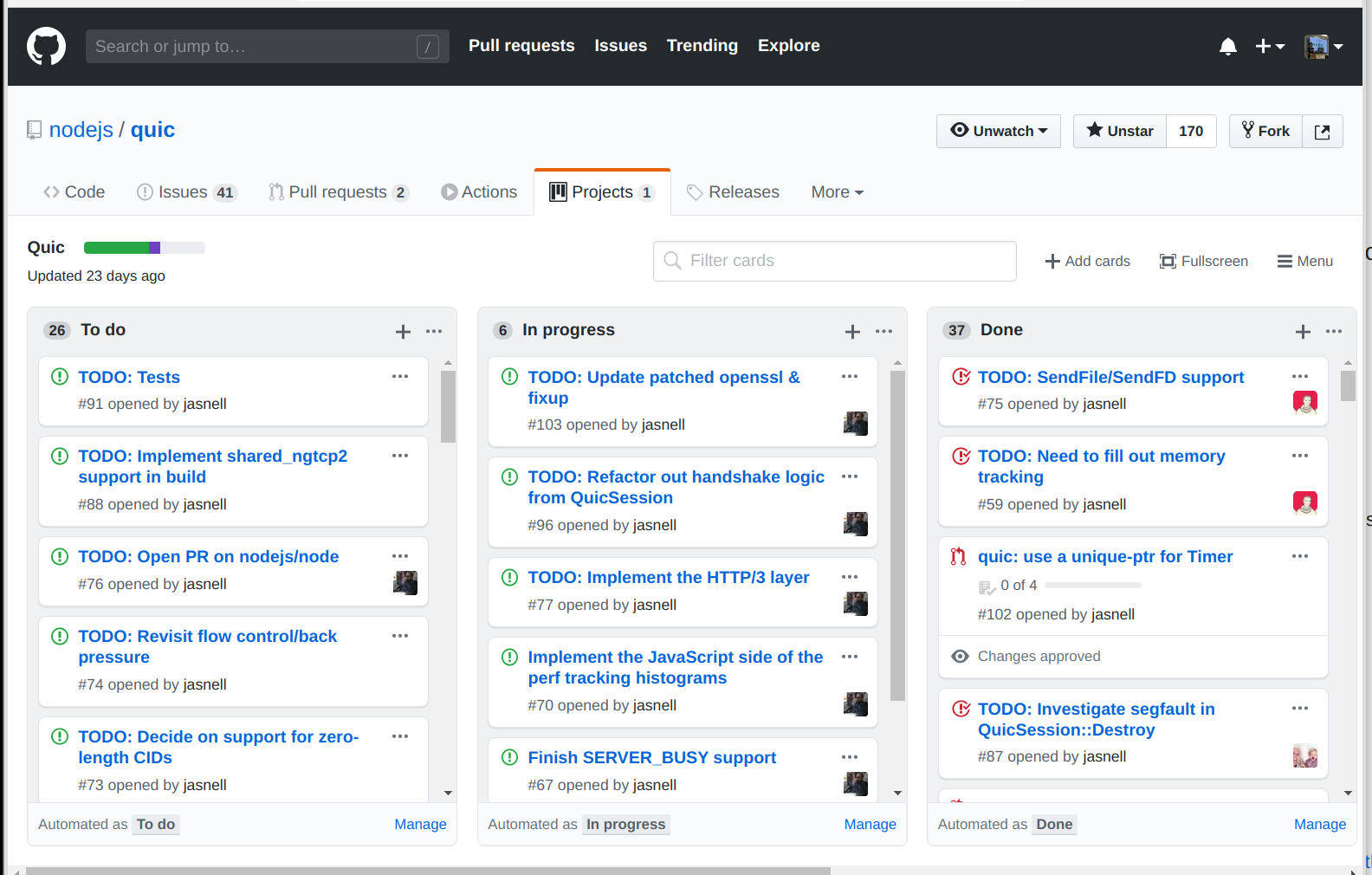This screenshot has width=1372, height=875.
Task: Expand the More repository menu
Action: 838,192
